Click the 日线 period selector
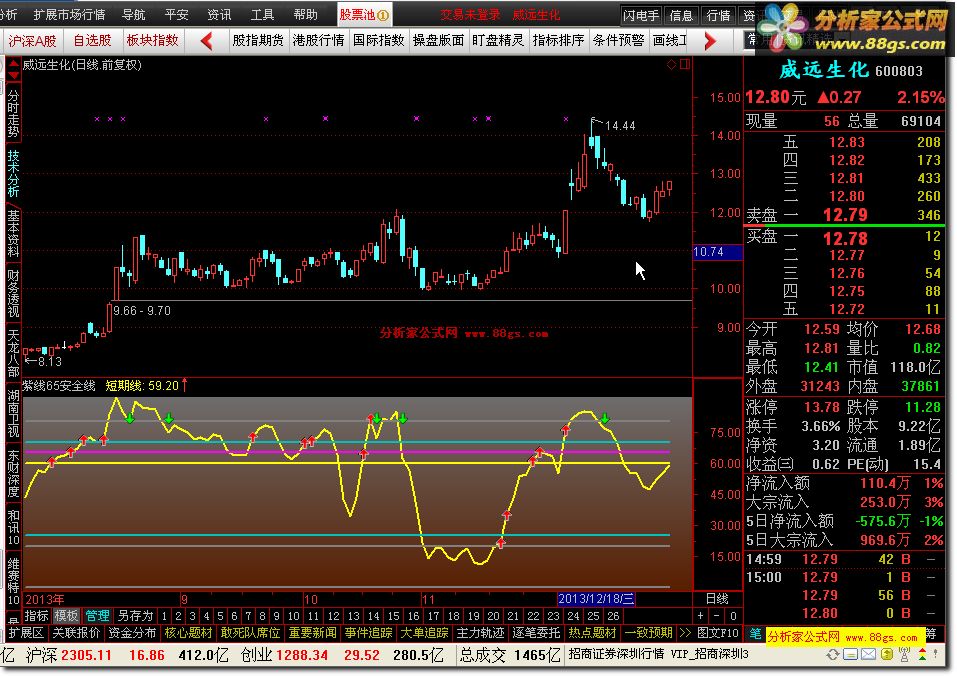Screen dimensions: 957x676 tap(717, 599)
